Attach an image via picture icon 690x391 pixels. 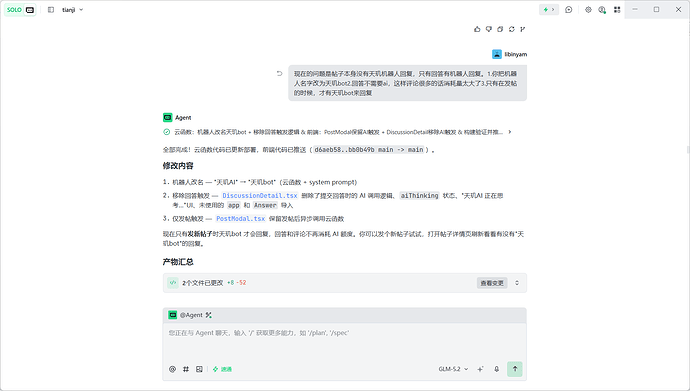(x=199, y=369)
